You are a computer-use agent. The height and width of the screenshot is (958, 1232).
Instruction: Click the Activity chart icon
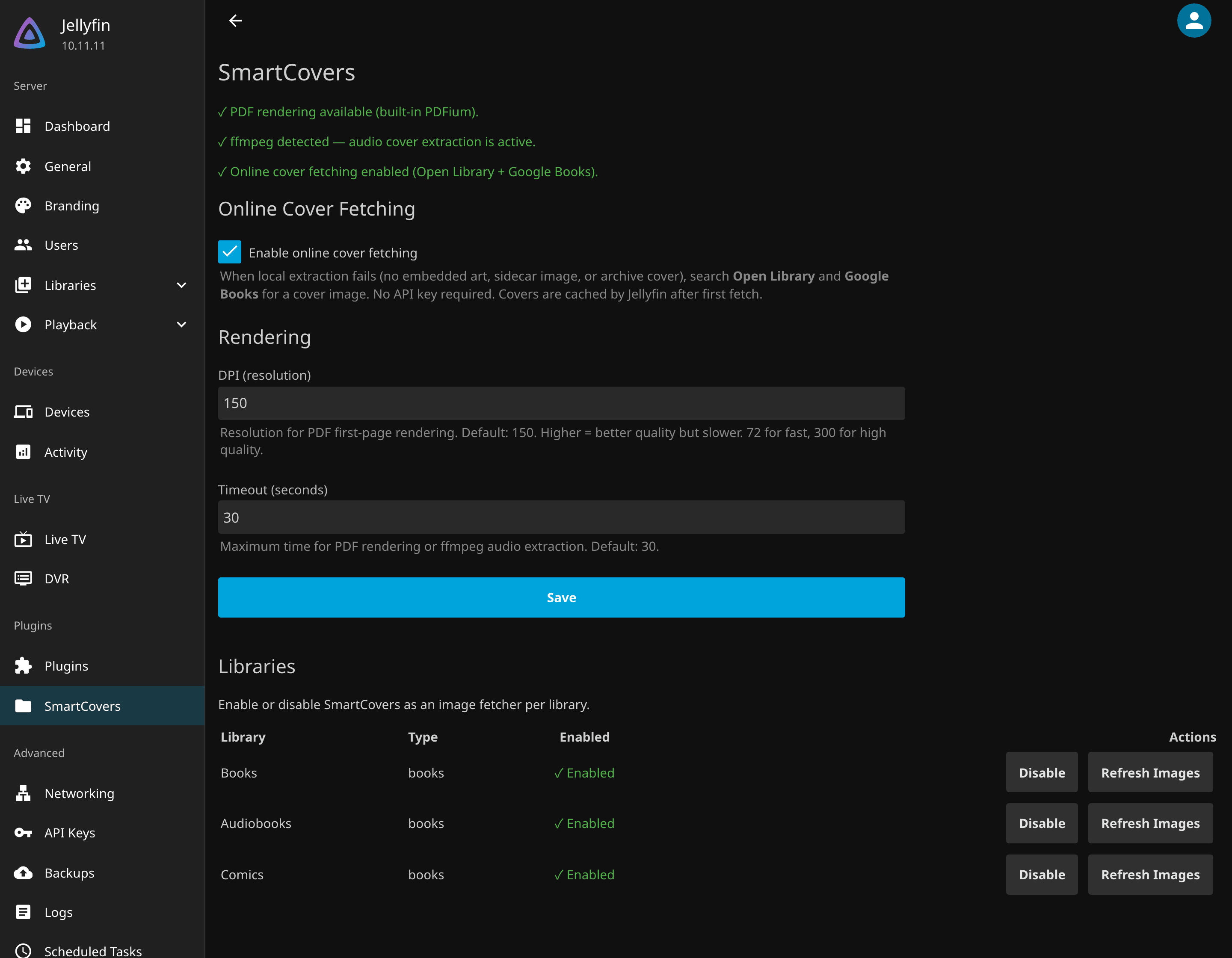point(23,452)
